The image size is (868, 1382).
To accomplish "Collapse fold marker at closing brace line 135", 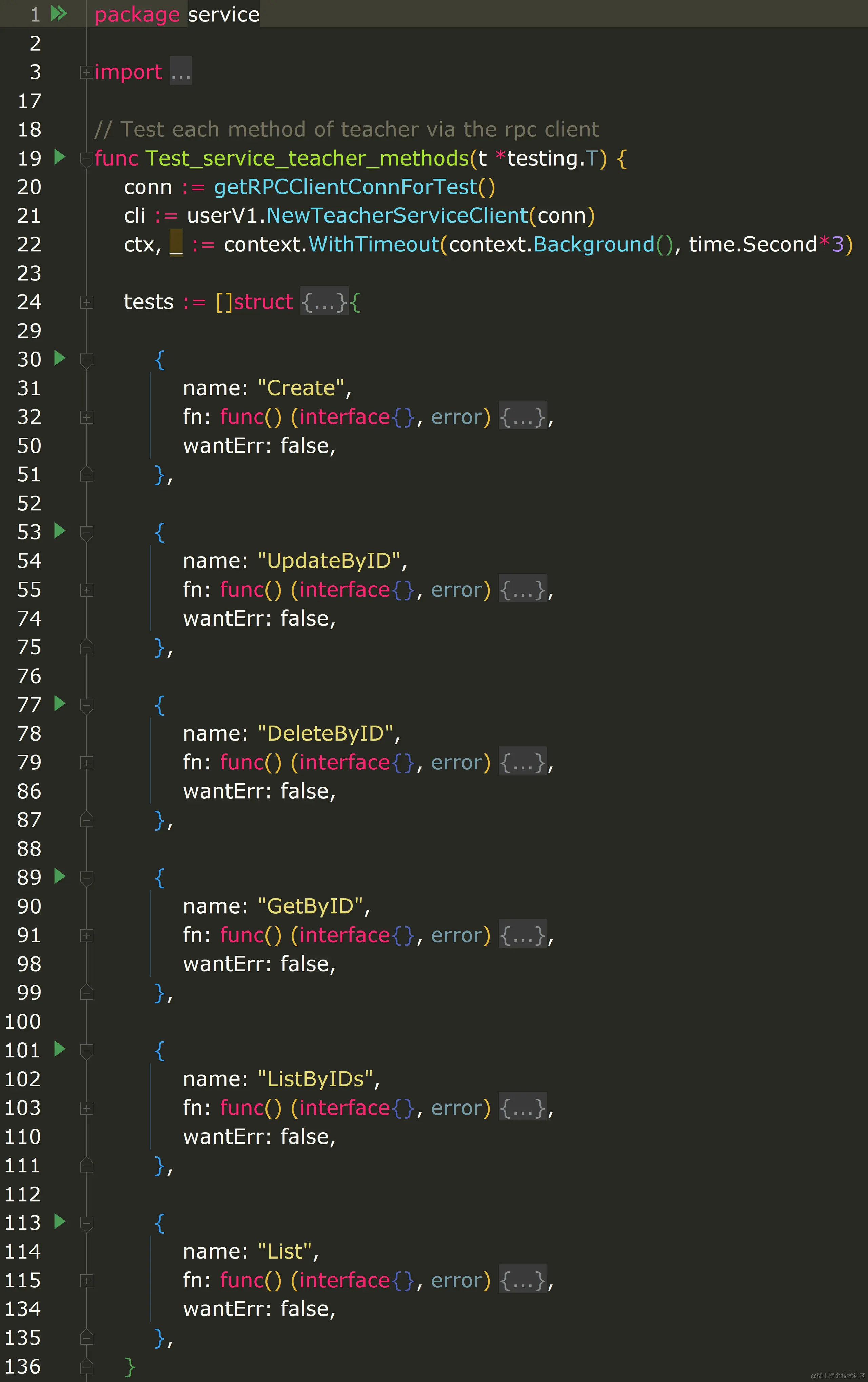I will pyautogui.click(x=86, y=1338).
